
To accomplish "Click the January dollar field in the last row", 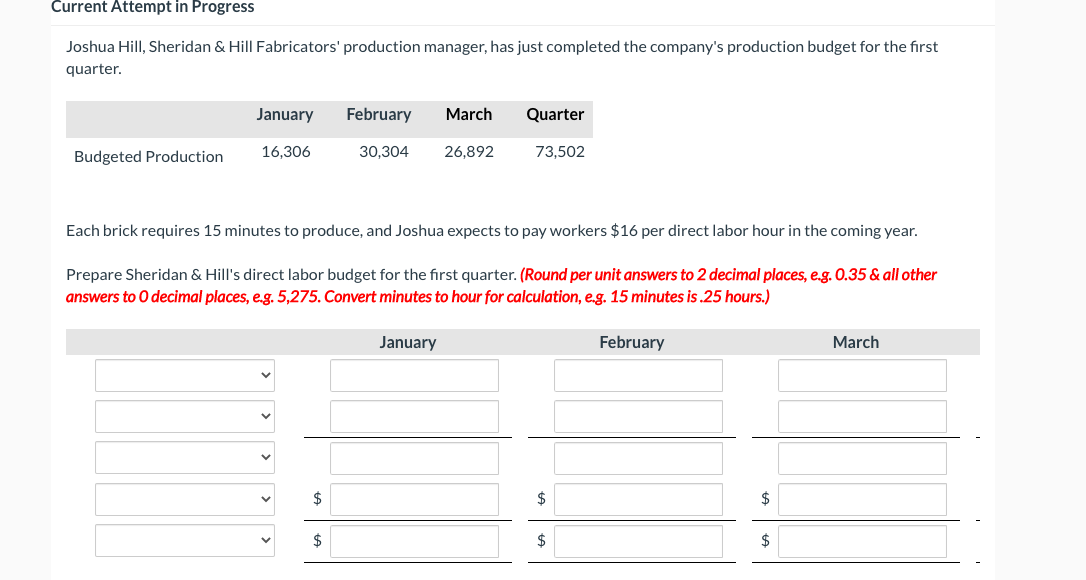I will coord(414,541).
